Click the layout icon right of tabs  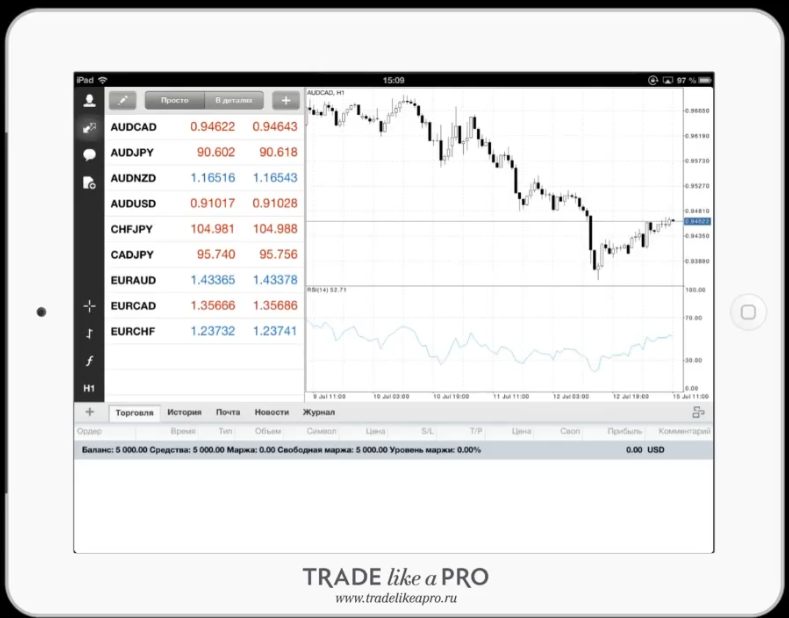[x=698, y=413]
